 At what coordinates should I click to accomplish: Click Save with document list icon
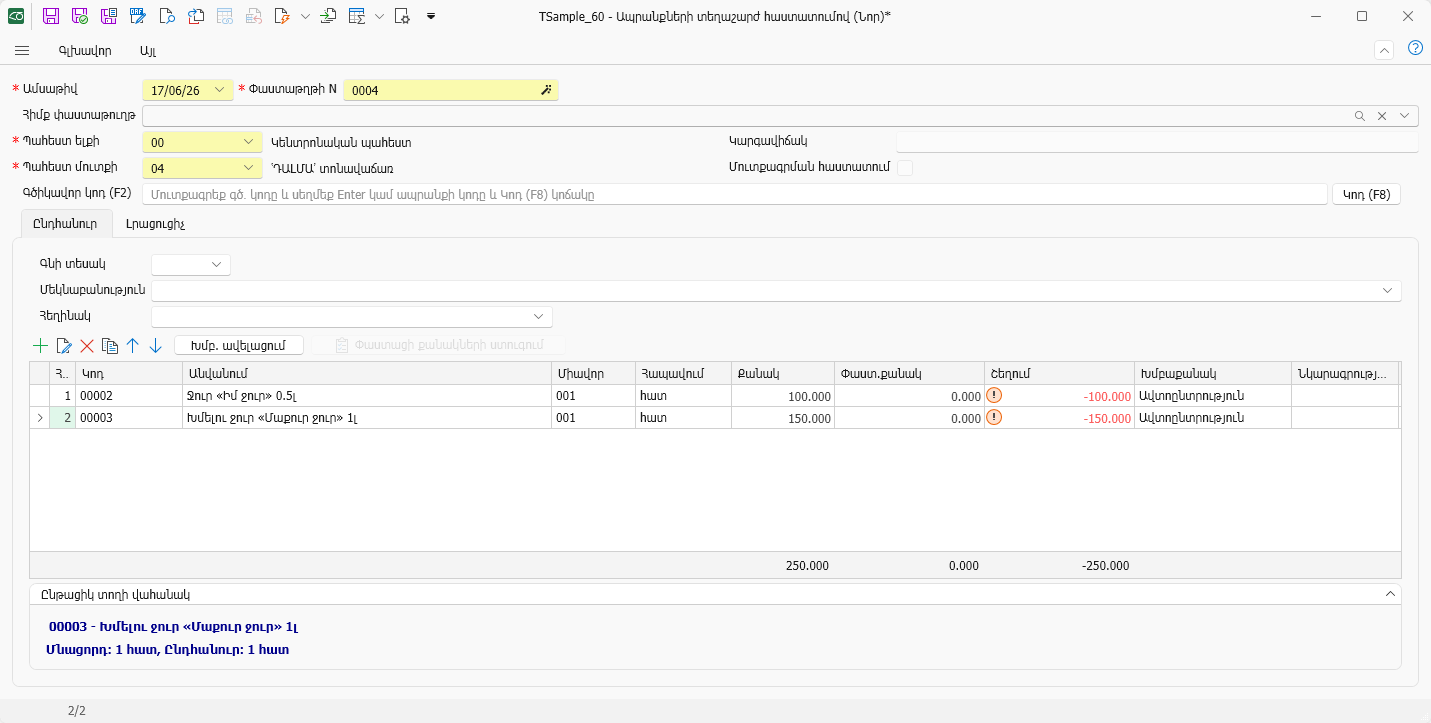point(109,16)
